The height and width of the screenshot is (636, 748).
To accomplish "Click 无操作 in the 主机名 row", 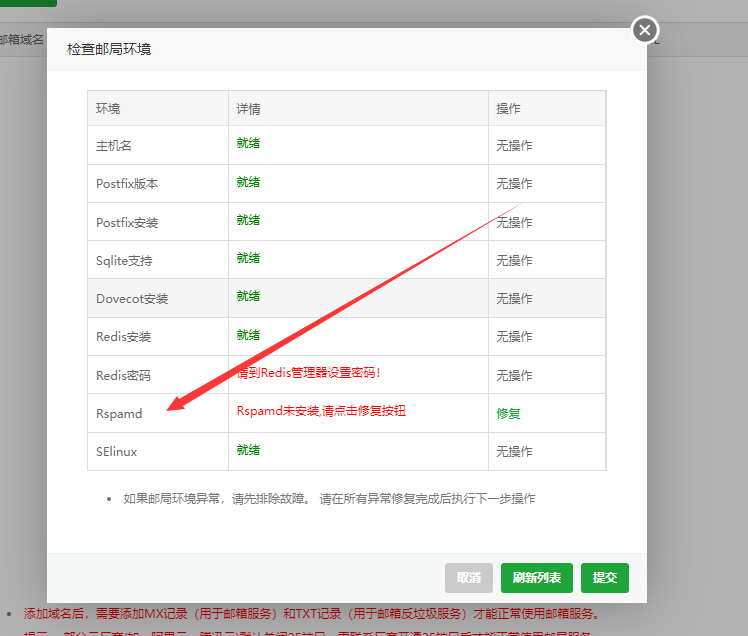I will (514, 146).
